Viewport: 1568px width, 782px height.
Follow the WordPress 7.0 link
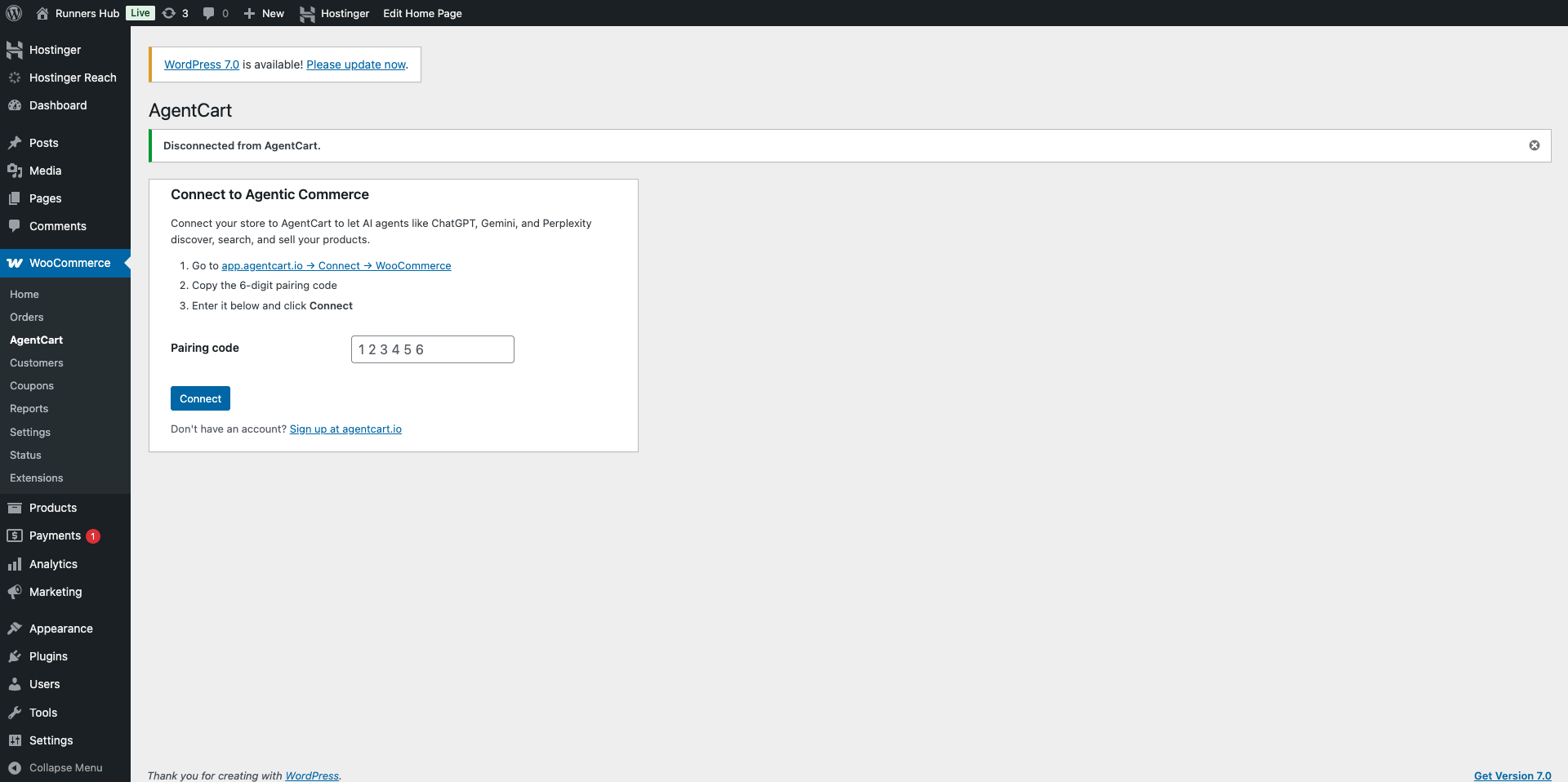click(x=202, y=64)
